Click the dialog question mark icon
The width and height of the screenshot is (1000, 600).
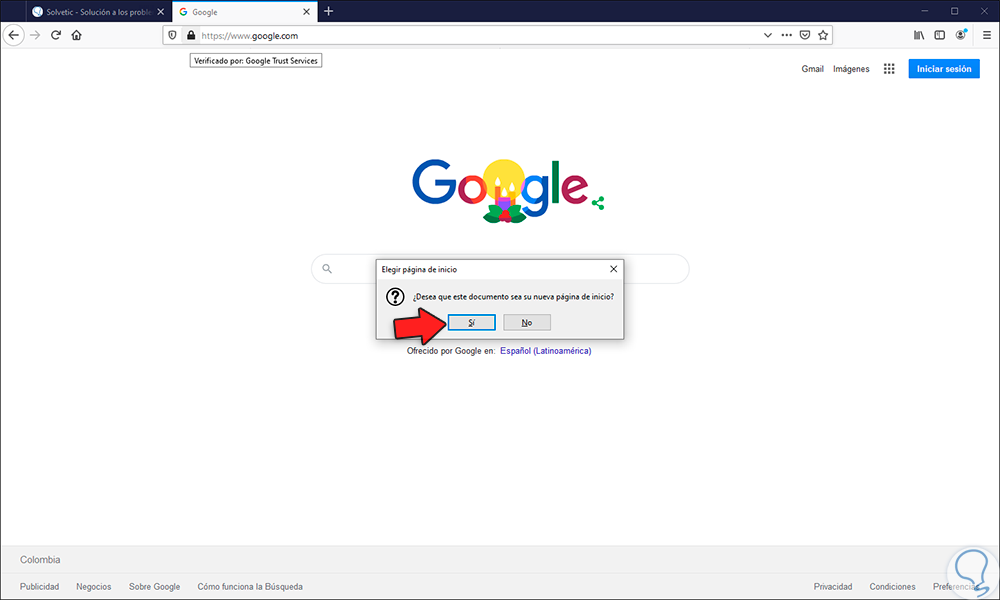pos(395,296)
